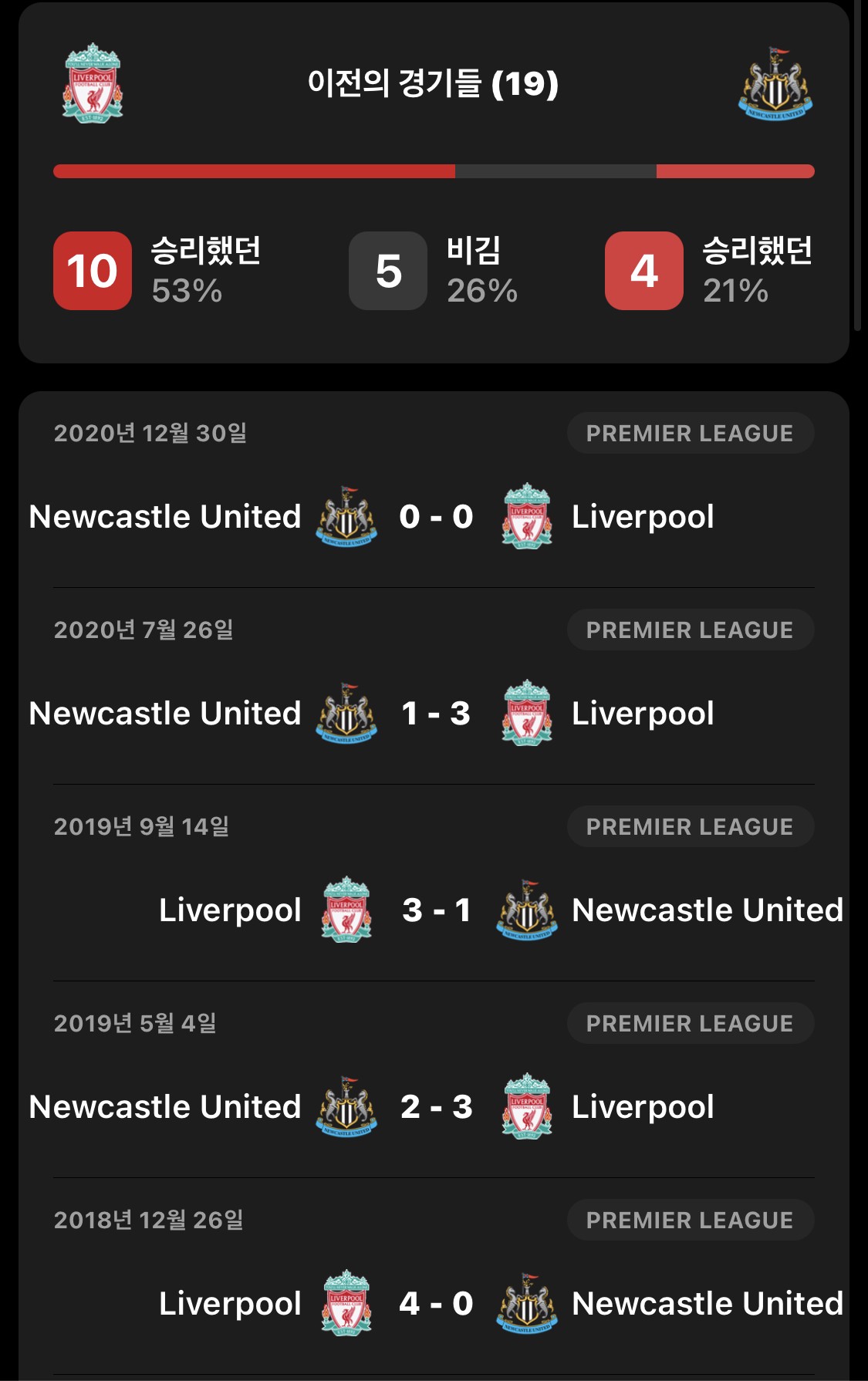Click the vertical scrollbar on the right edge
The image size is (868, 1381).
857,166
